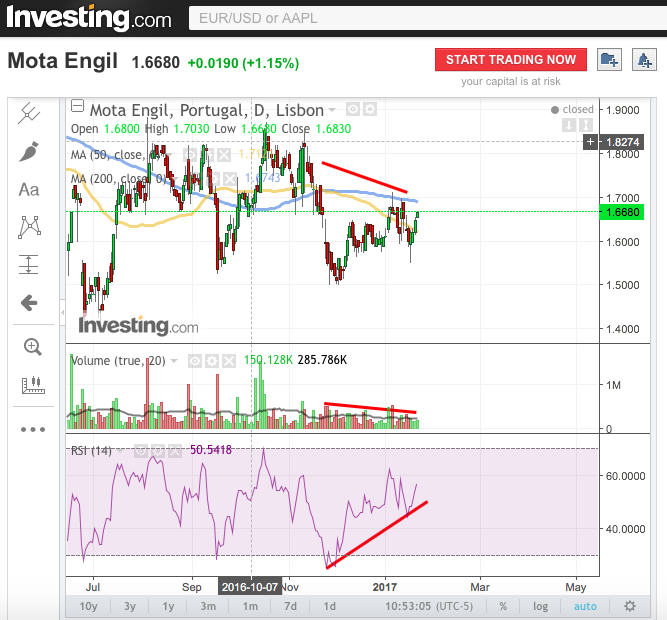Click the RSI (14) legend label
The image size is (667, 620).
tap(91, 450)
